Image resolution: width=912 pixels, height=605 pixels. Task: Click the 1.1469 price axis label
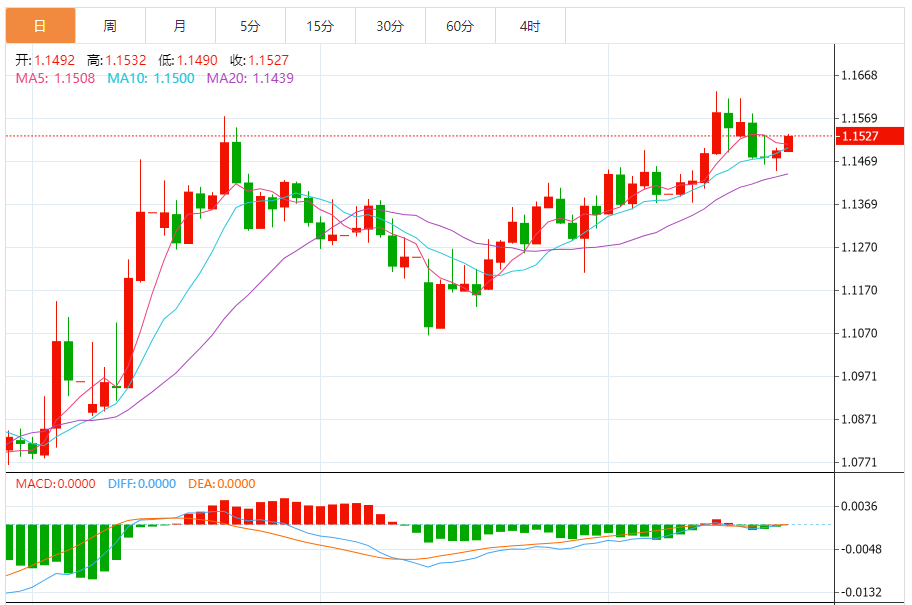pyautogui.click(x=859, y=161)
